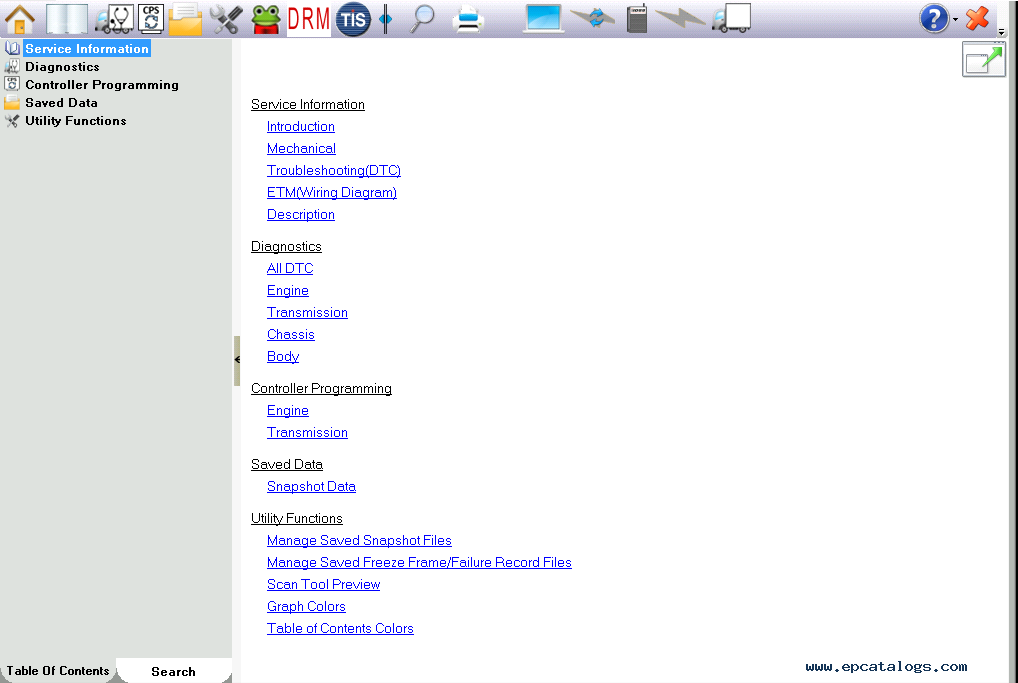The image size is (1018, 683).
Task: Select Service Information in the tree
Action: click(x=87, y=49)
